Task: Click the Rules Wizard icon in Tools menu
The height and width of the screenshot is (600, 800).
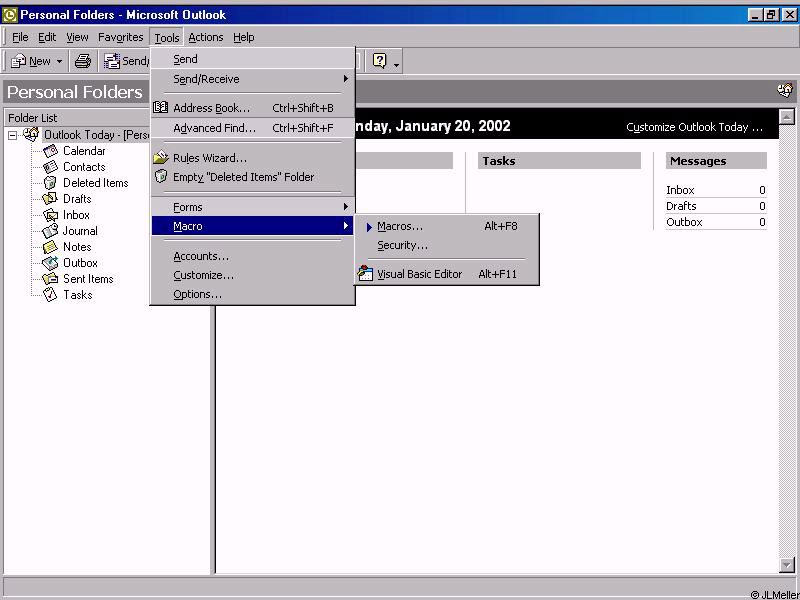Action: 161,157
